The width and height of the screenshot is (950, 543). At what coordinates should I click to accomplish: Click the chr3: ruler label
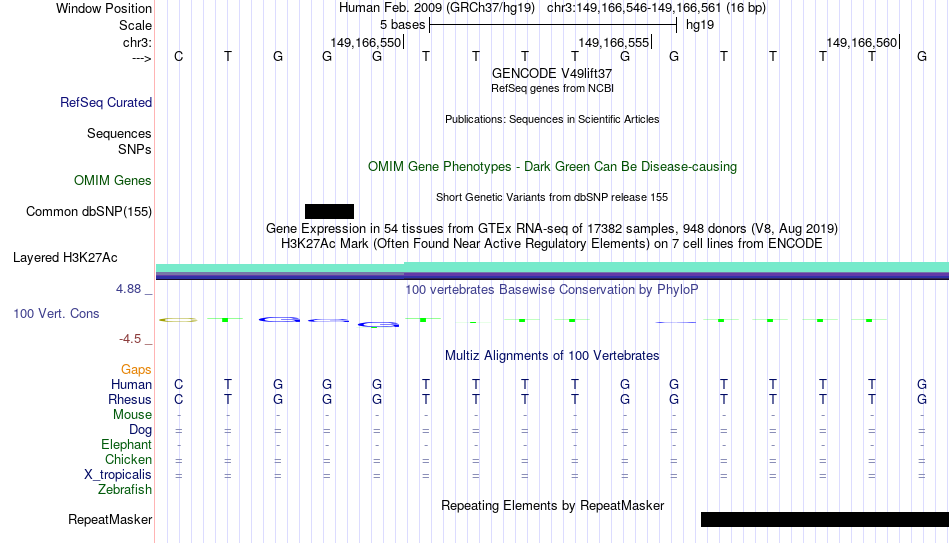point(138,42)
